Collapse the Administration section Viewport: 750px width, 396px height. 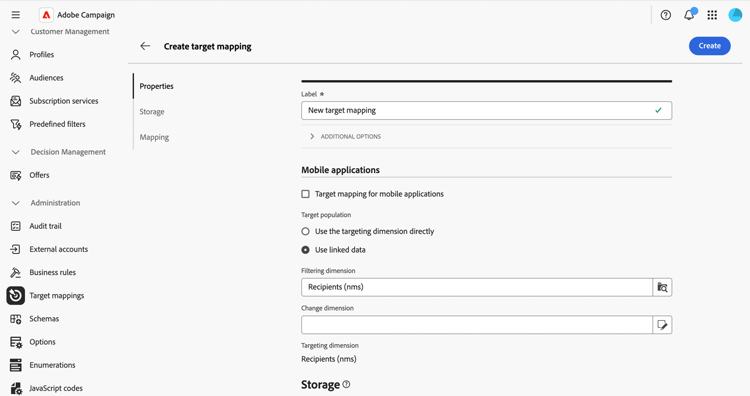click(x=16, y=203)
